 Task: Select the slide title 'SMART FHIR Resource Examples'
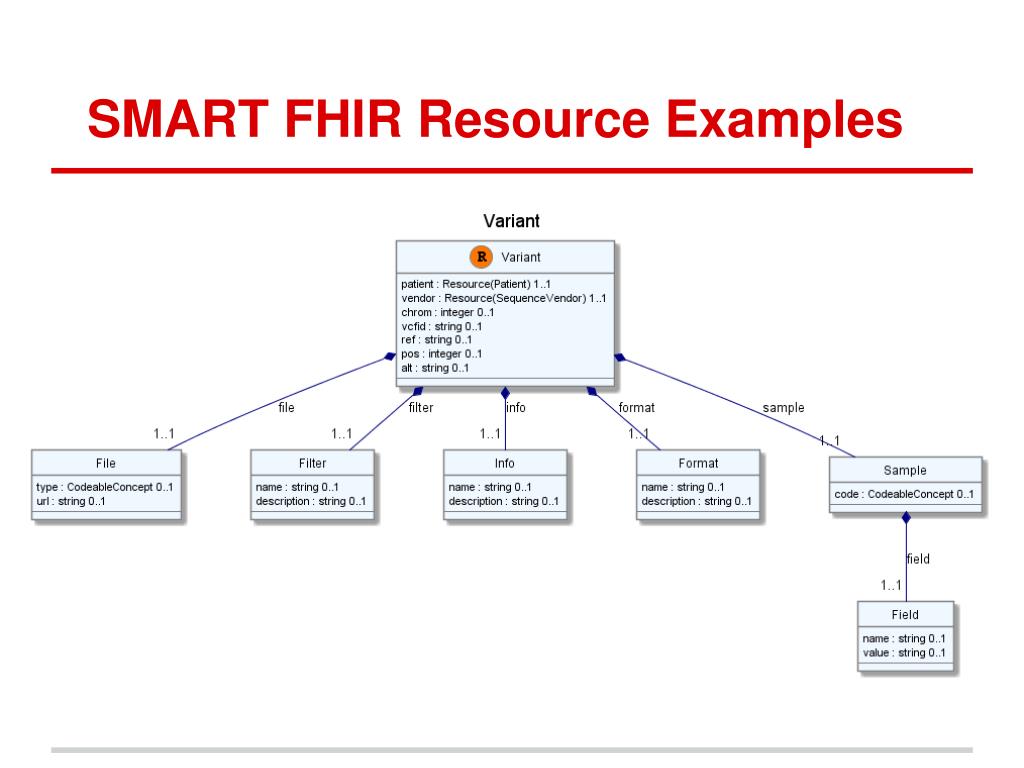point(494,119)
